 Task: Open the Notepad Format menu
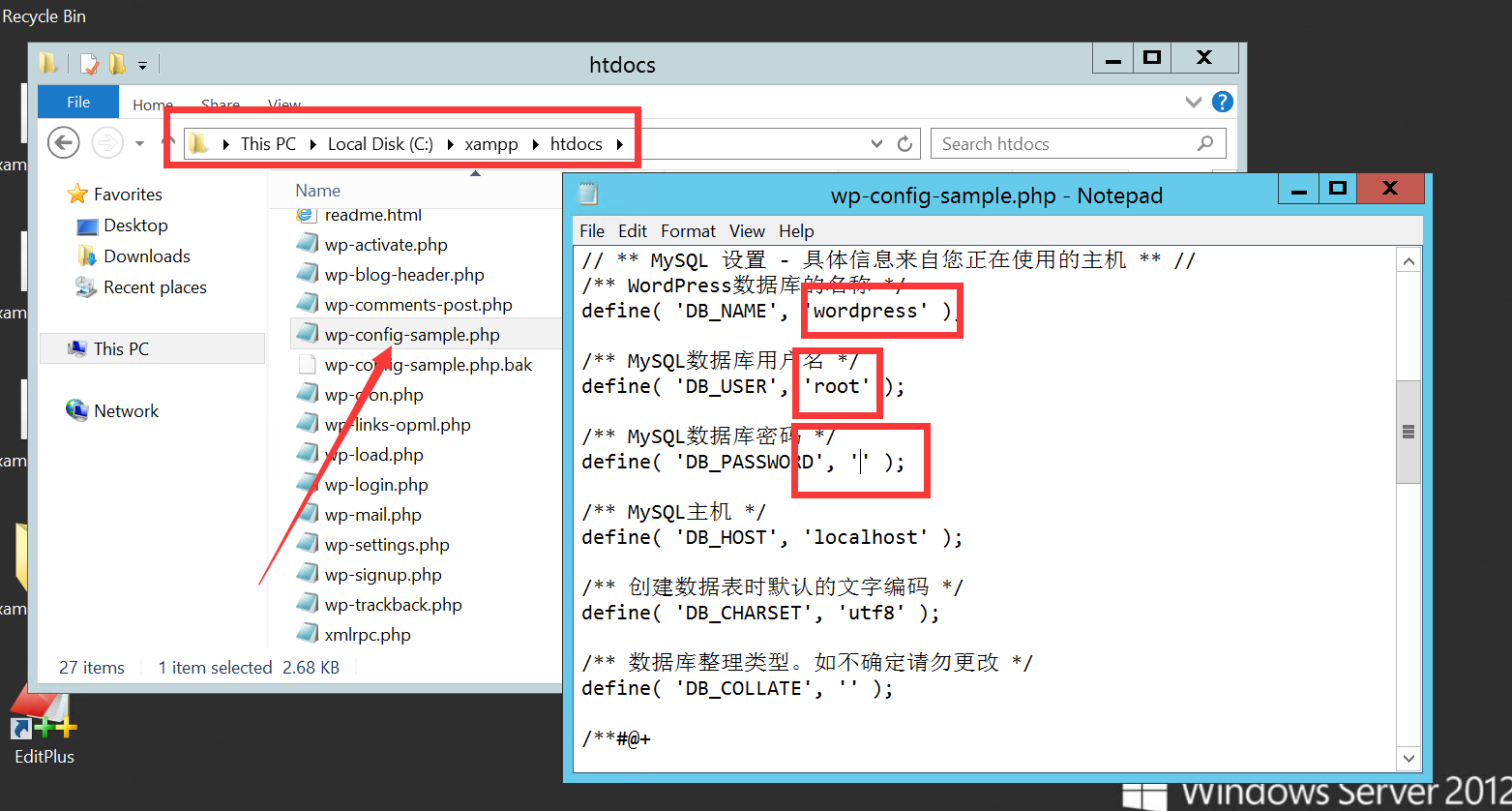coord(689,231)
